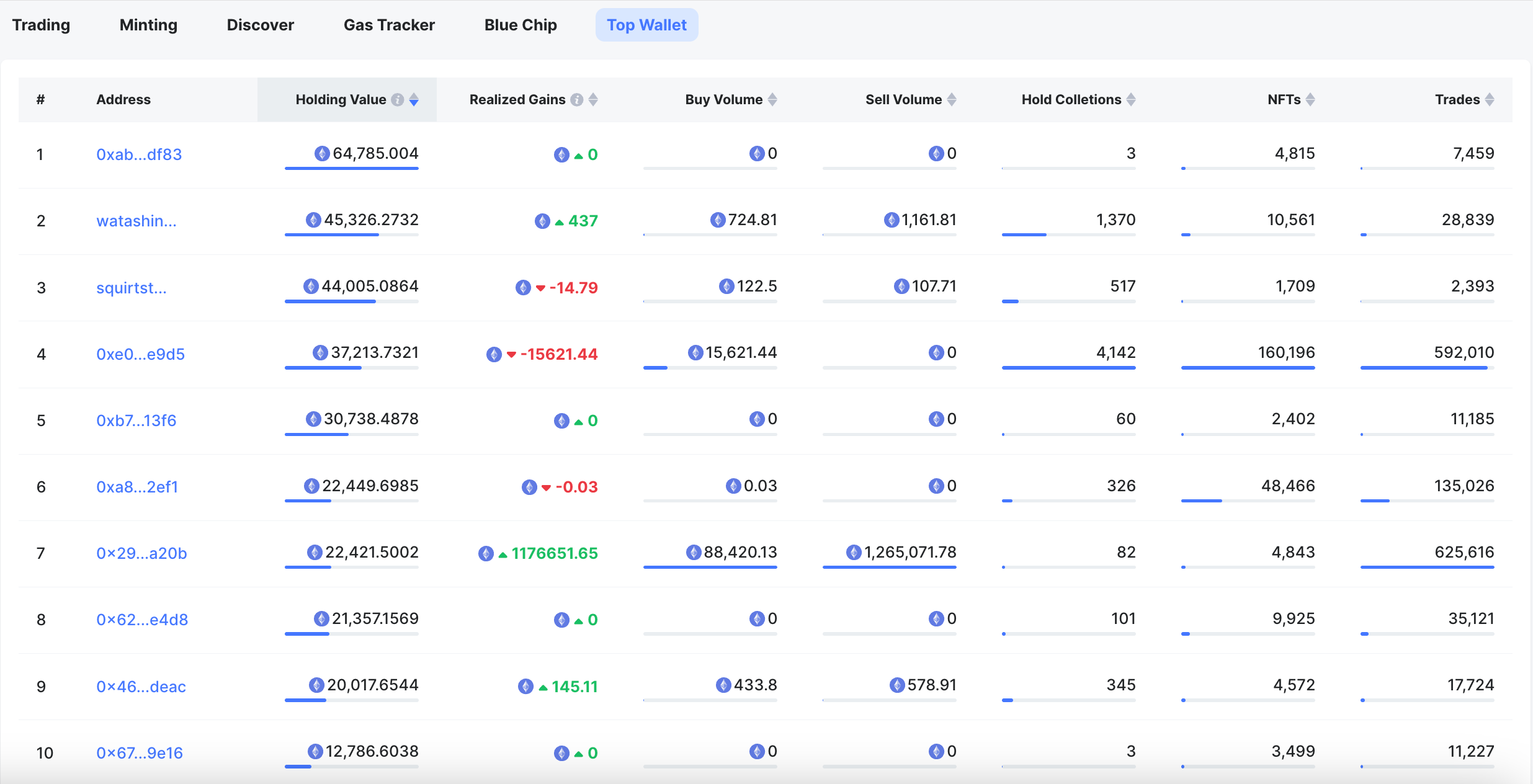Click the ETH icon beside 44,005.0864
The image size is (1533, 784).
point(311,286)
